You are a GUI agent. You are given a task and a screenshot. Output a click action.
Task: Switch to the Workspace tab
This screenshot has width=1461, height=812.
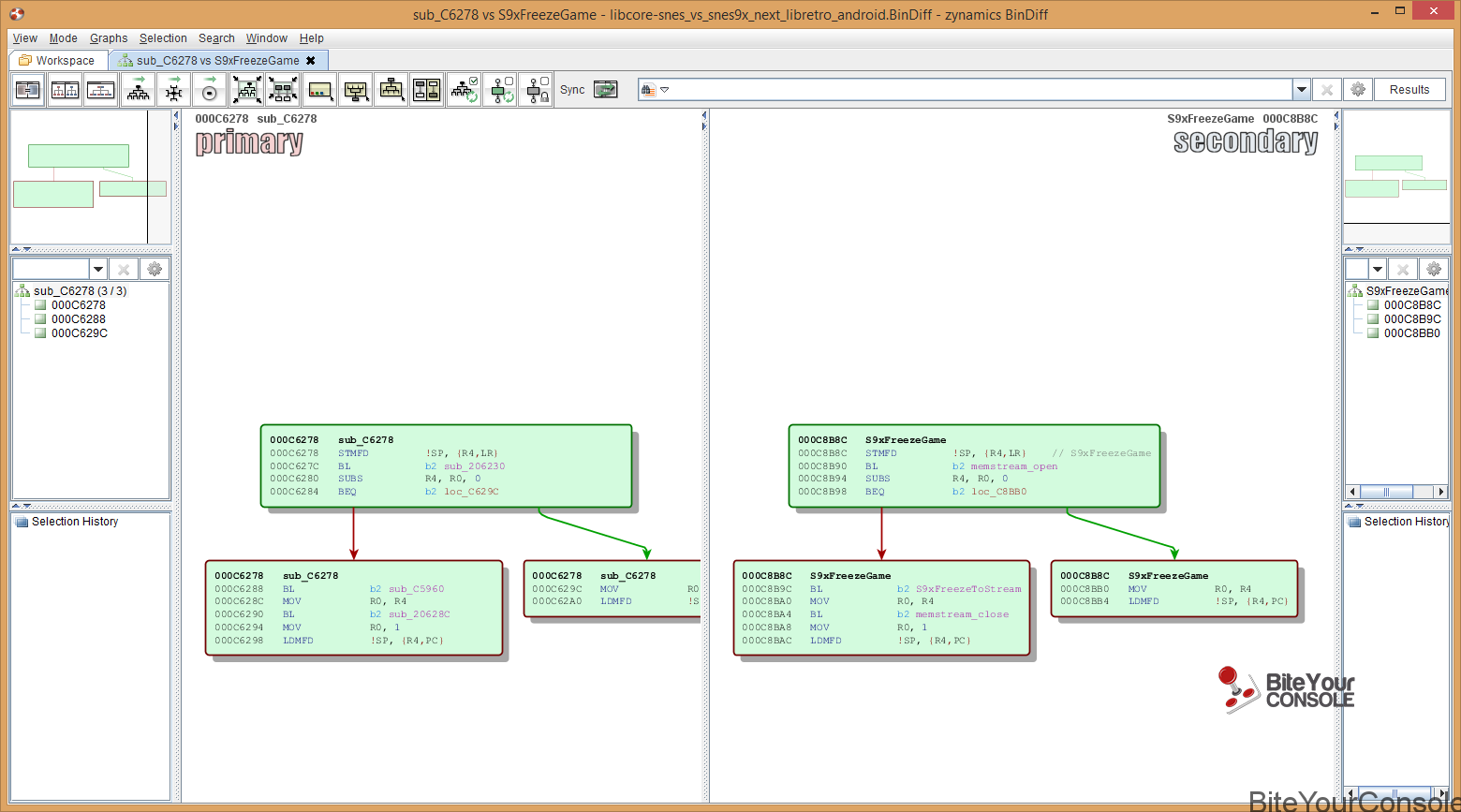[58, 60]
